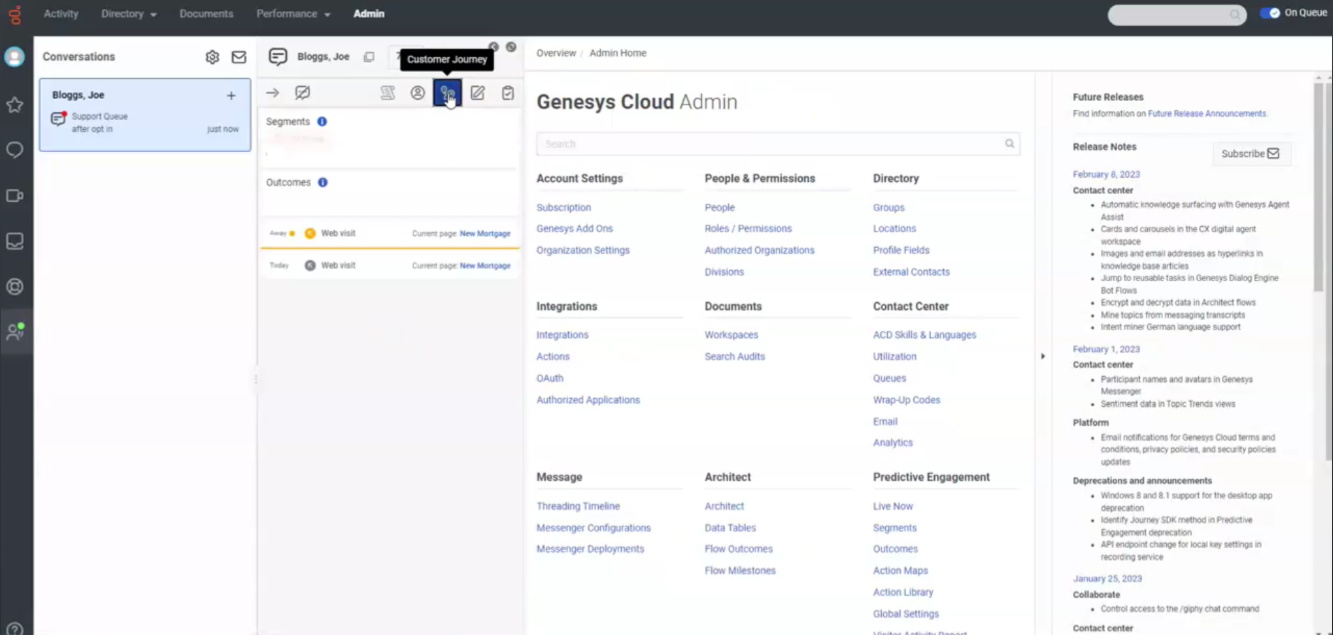Open the Documents menu item
This screenshot has width=1338, height=640.
[206, 14]
